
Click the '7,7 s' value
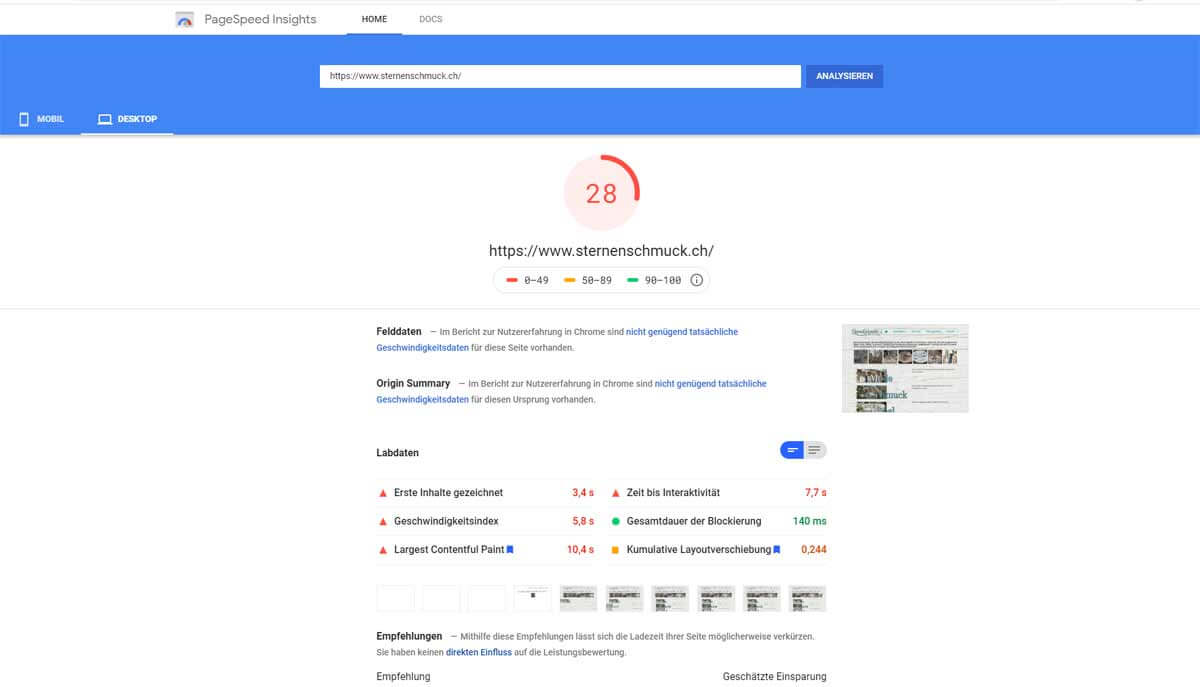coord(816,493)
